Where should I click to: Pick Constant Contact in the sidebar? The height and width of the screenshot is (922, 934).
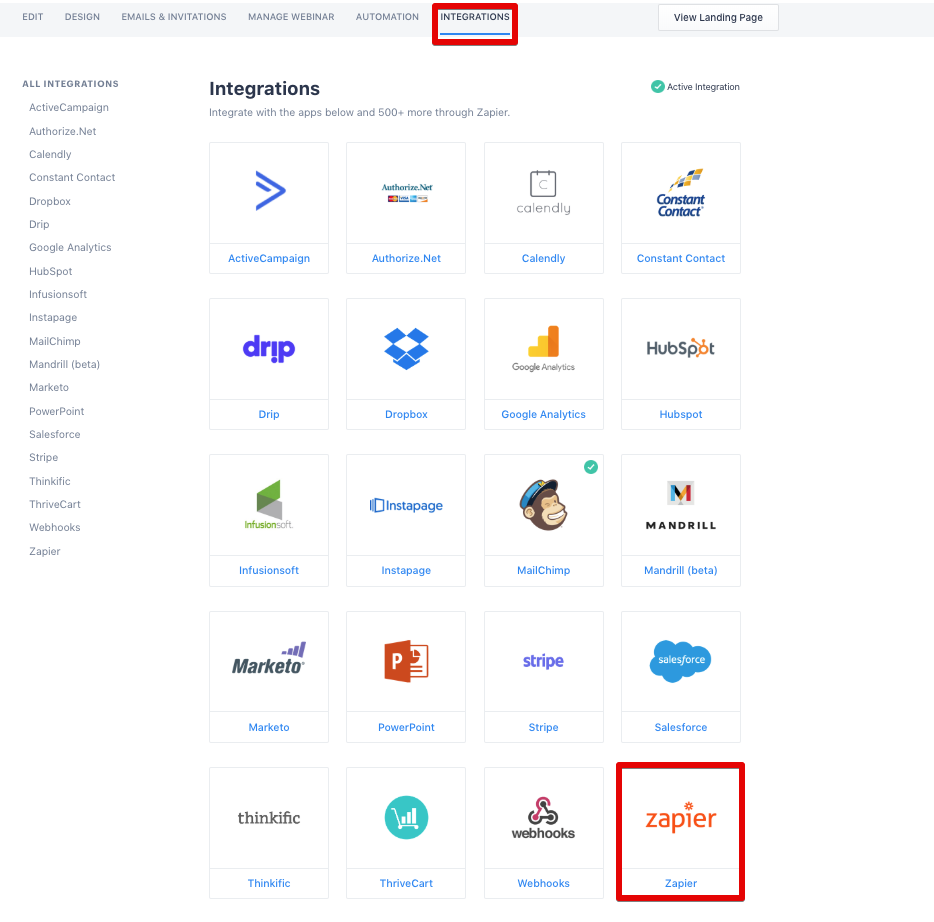tap(72, 177)
